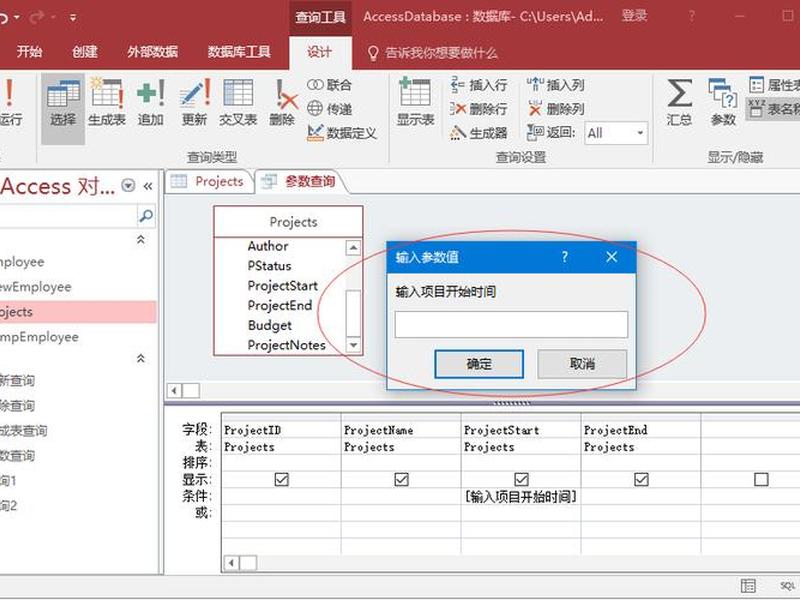The image size is (800, 600).
Task: Open the expression Builder (生成器)
Action: pyautogui.click(x=479, y=133)
